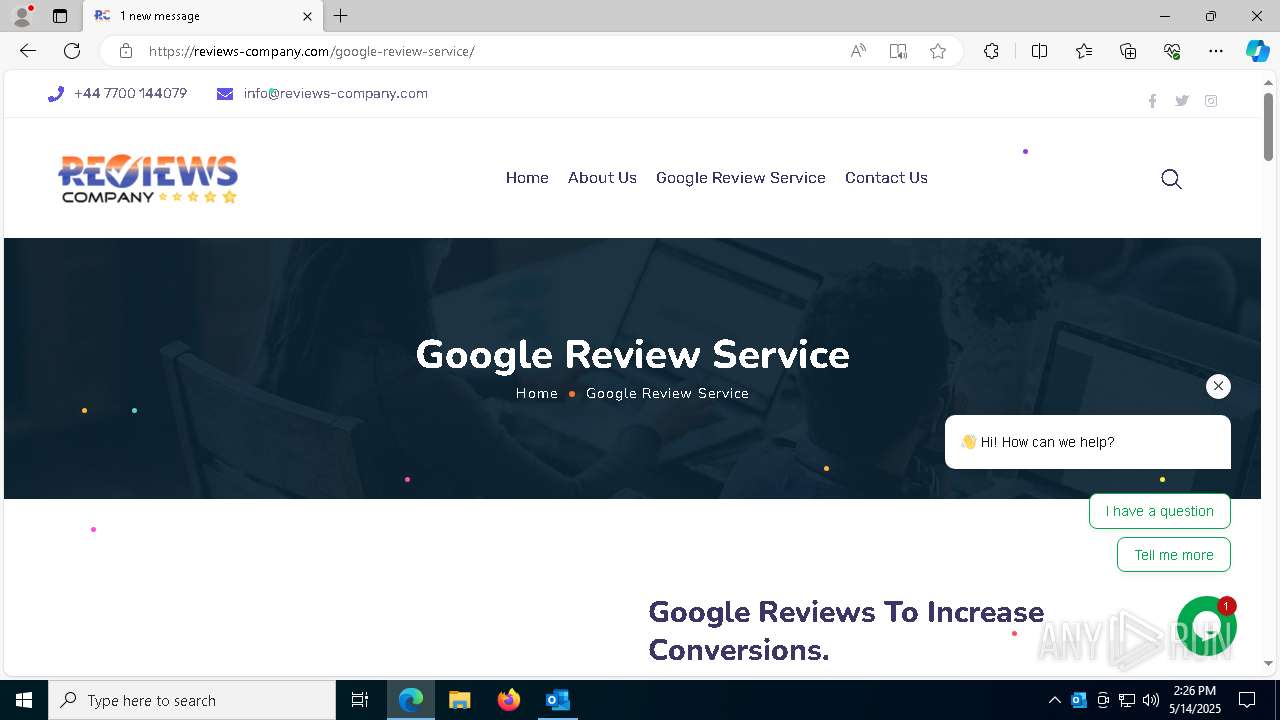Open the site search magnifier
The height and width of the screenshot is (720, 1280).
point(1171,179)
